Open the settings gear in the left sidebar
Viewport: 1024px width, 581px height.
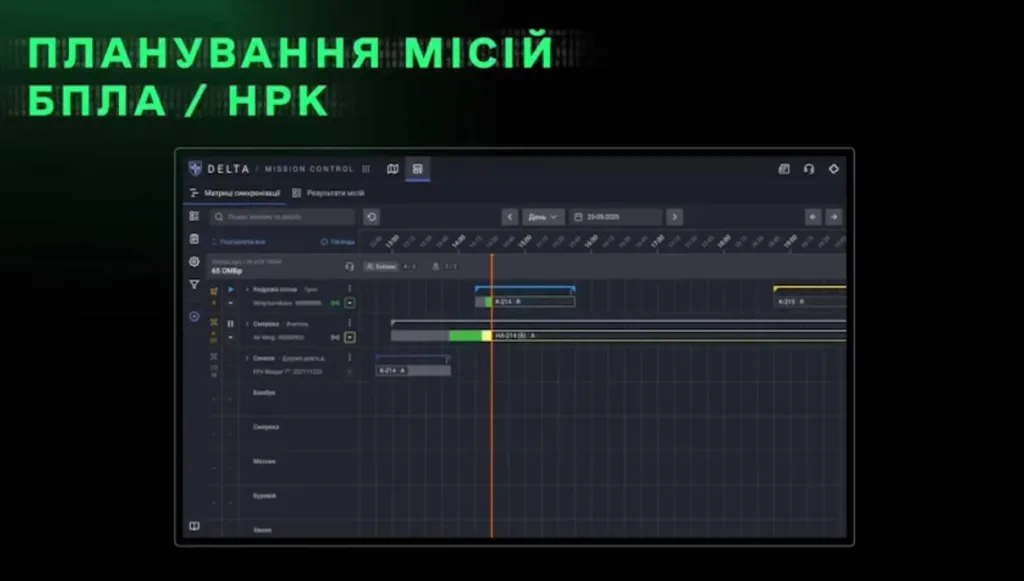click(x=194, y=262)
